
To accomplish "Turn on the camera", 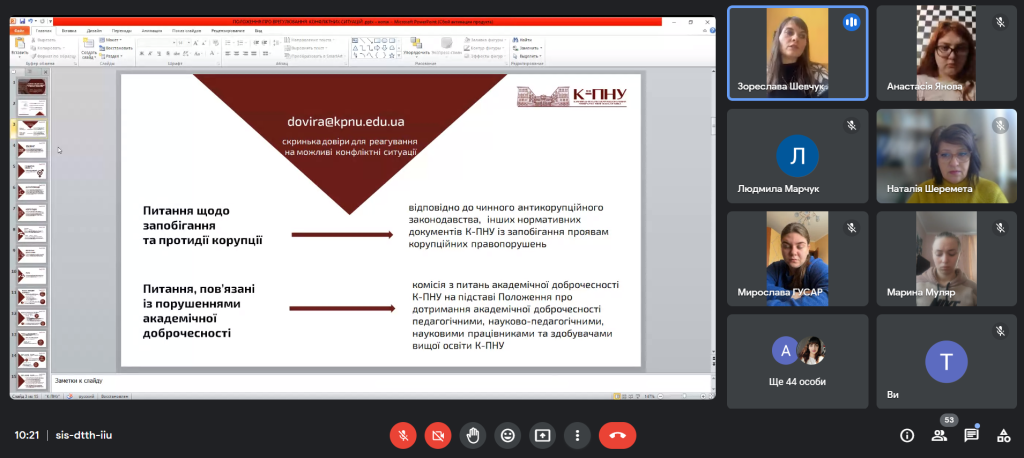I will tap(437, 435).
